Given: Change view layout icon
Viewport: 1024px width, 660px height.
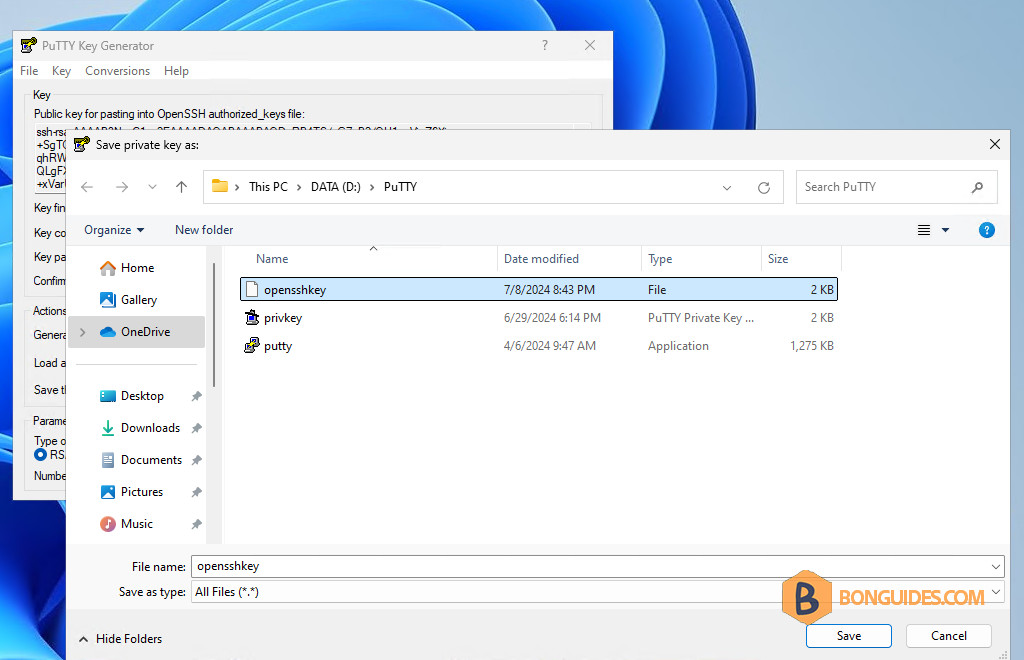Looking at the screenshot, I should coord(923,230).
